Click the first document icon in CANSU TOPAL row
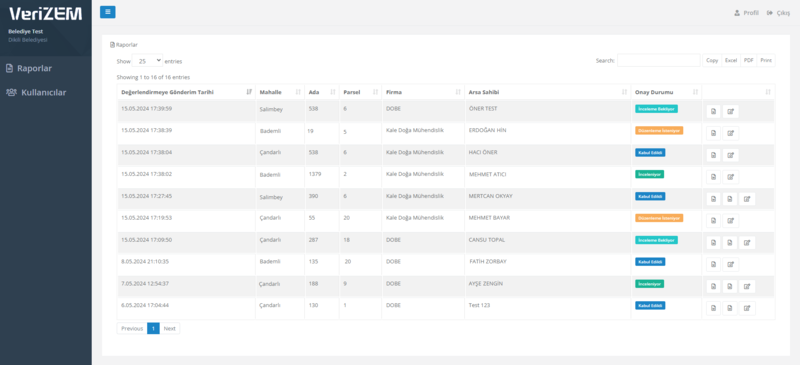The height and width of the screenshot is (365, 800). [x=714, y=242]
